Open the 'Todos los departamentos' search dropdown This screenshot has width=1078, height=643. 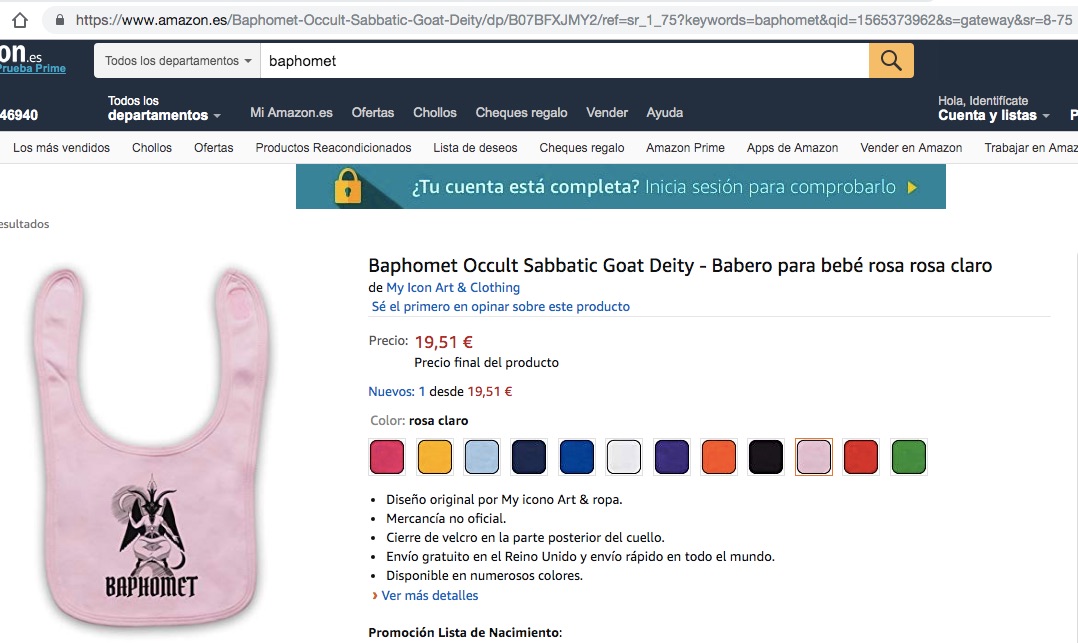[178, 61]
